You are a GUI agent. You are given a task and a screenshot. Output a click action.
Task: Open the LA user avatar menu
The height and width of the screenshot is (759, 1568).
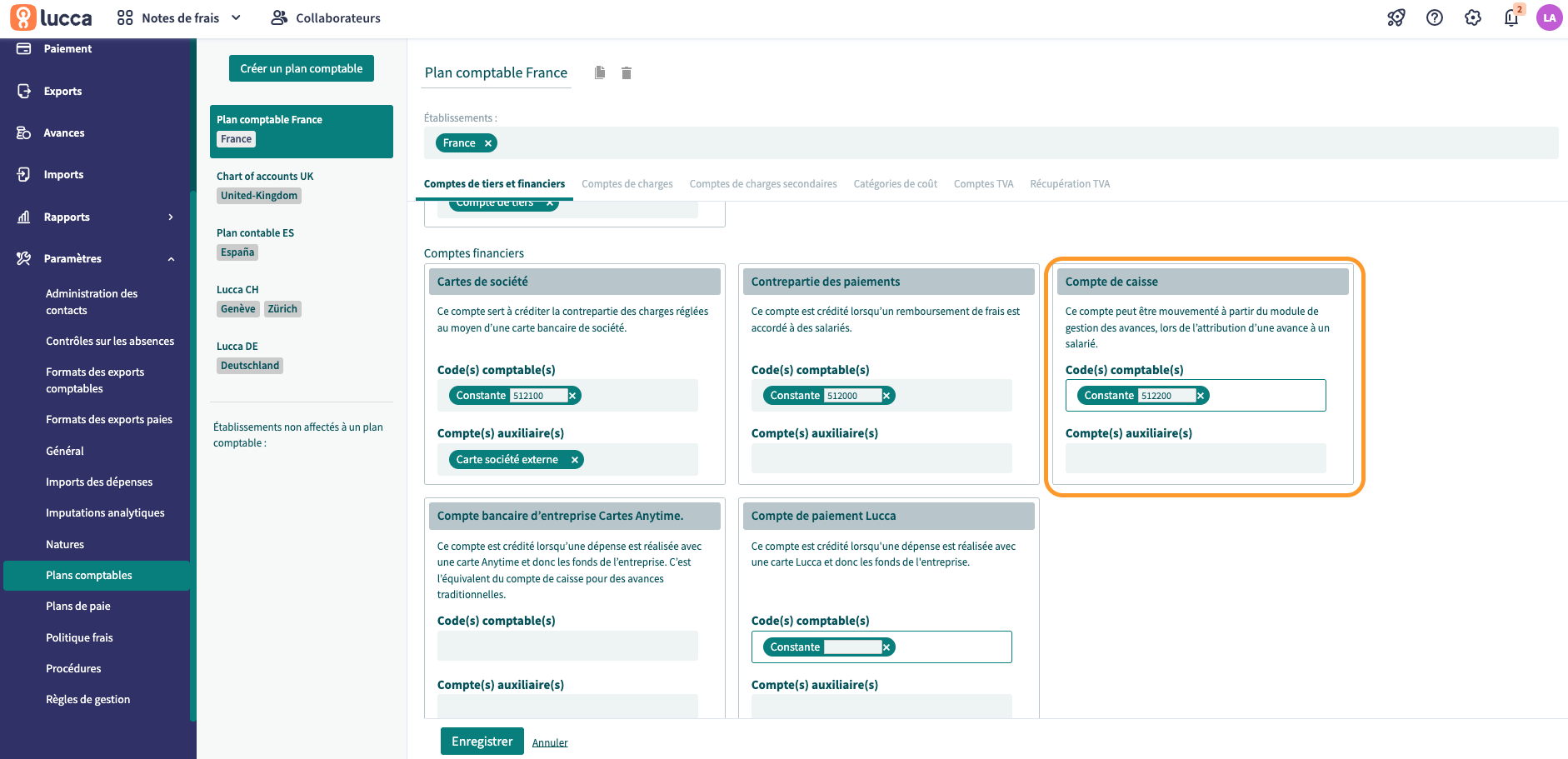point(1550,17)
